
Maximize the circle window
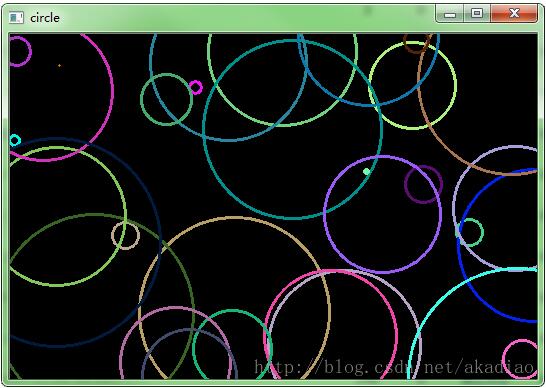[477, 14]
